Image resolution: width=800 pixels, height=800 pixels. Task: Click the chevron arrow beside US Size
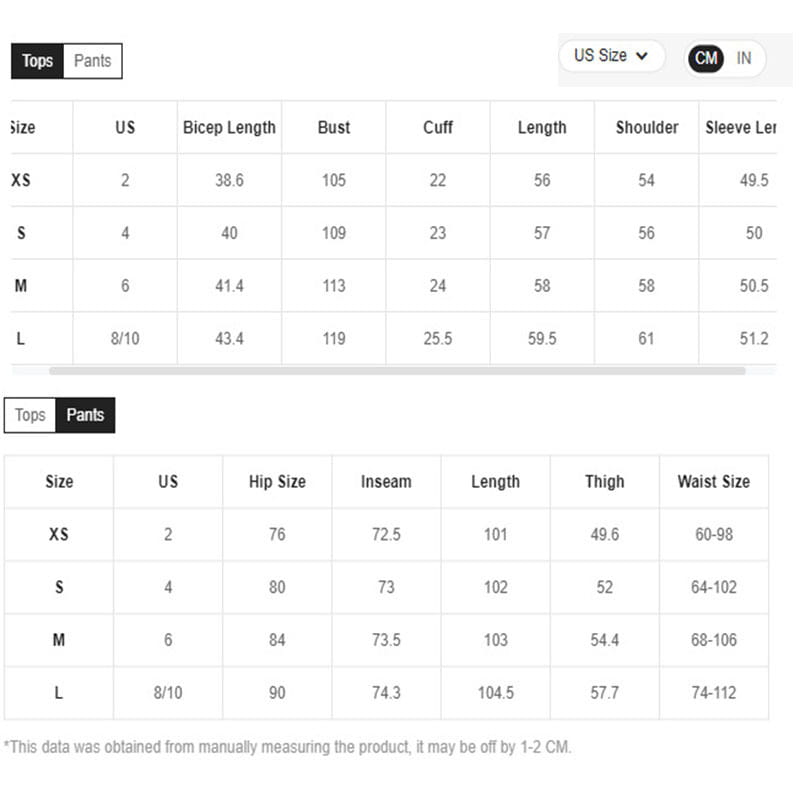(x=642, y=56)
